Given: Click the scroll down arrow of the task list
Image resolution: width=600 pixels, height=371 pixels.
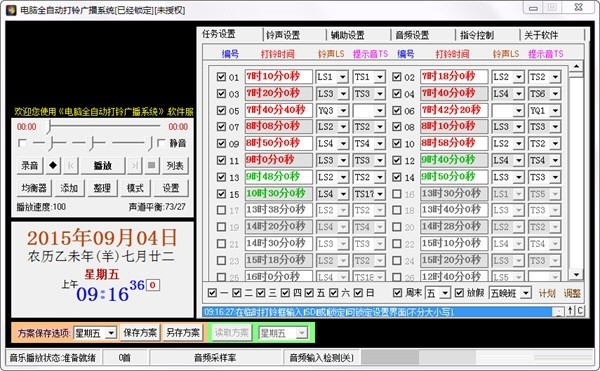Looking at the screenshot, I should coord(576,274).
